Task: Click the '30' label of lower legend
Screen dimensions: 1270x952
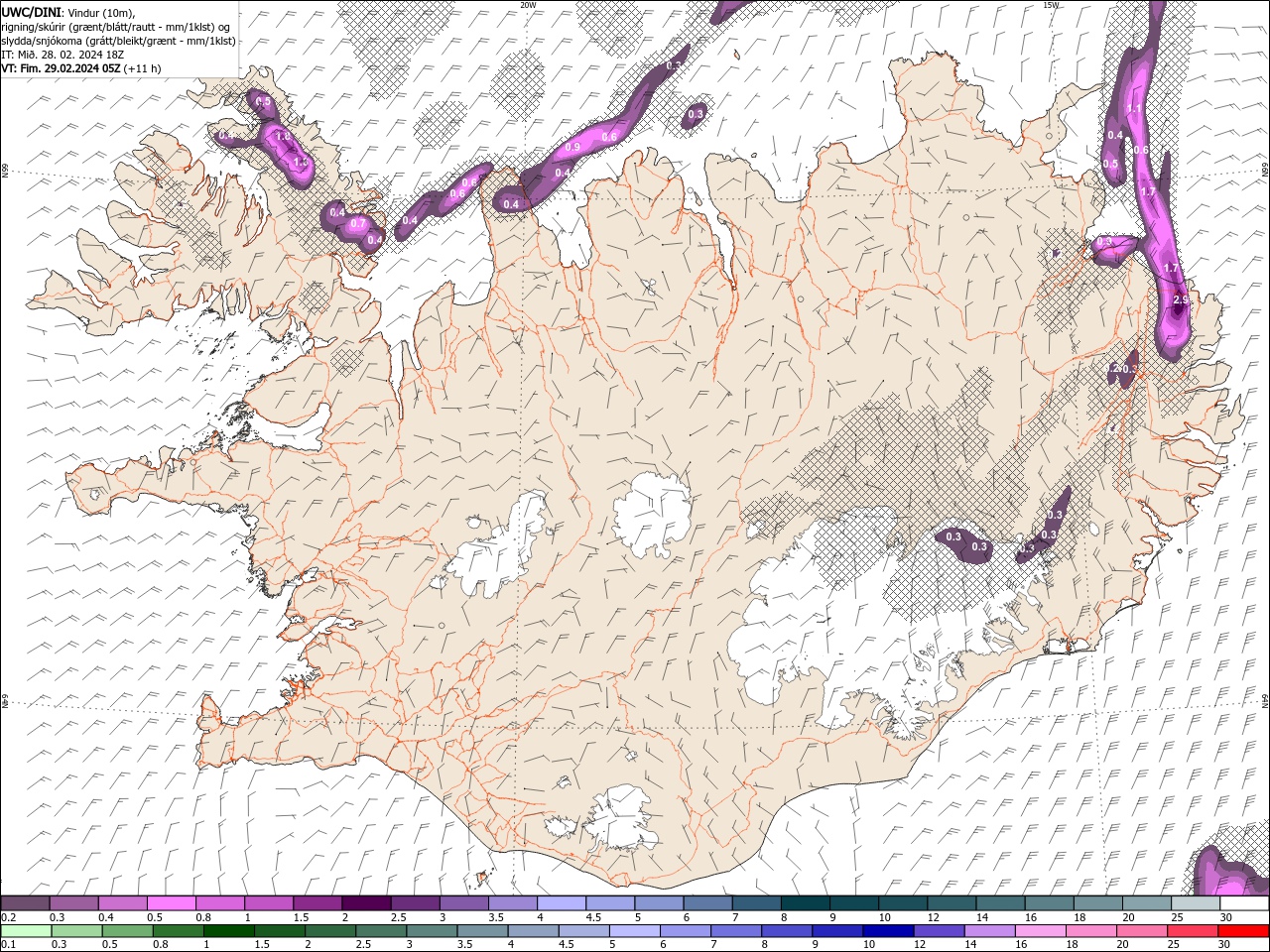Action: (x=1224, y=944)
